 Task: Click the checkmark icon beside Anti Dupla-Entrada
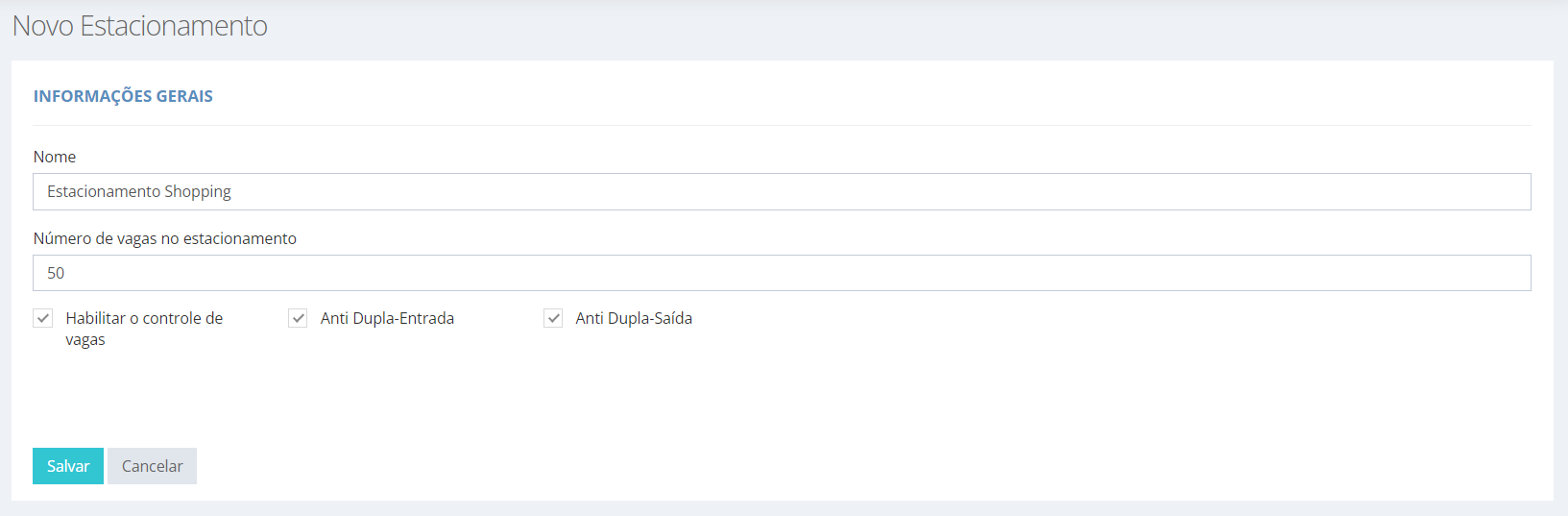click(298, 318)
